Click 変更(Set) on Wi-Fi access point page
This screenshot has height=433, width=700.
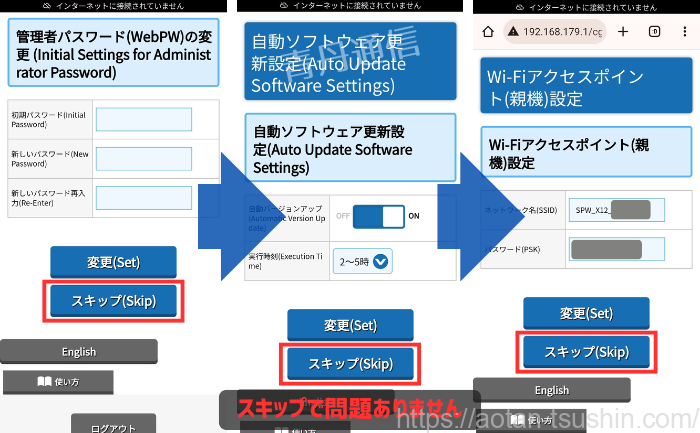(585, 313)
